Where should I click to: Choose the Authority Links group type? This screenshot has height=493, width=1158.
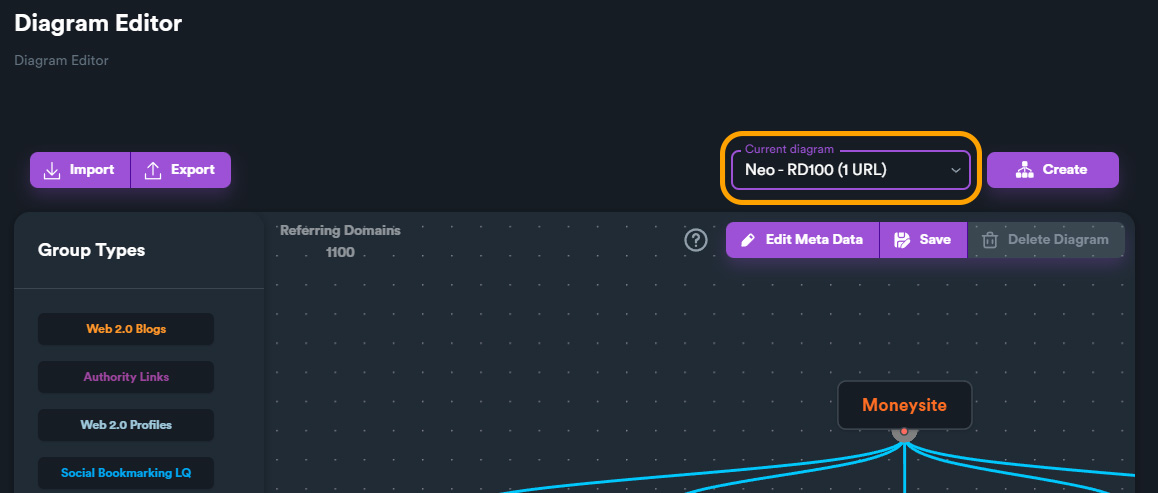(126, 377)
